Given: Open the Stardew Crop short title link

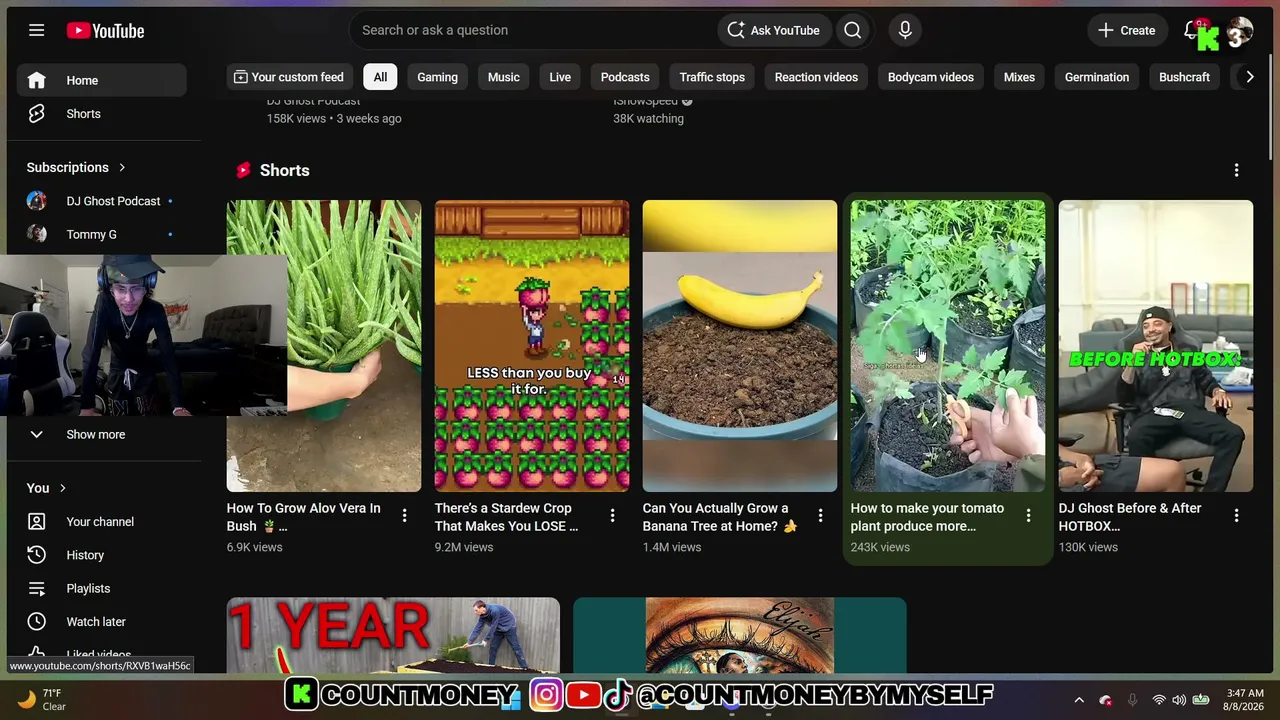Looking at the screenshot, I should pyautogui.click(x=506, y=517).
